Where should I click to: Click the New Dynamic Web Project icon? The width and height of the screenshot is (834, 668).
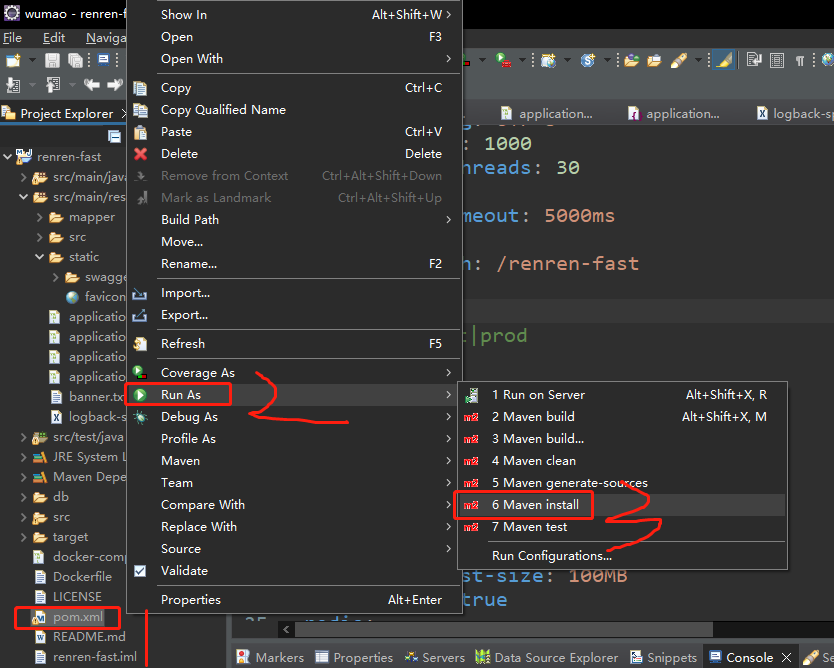coord(548,60)
